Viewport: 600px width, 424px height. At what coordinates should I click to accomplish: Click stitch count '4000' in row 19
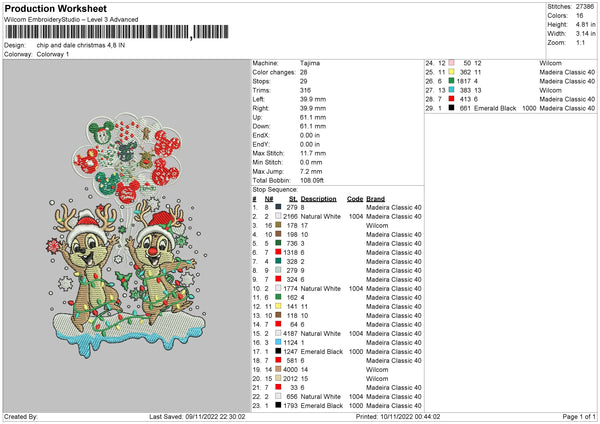[x=290, y=369]
